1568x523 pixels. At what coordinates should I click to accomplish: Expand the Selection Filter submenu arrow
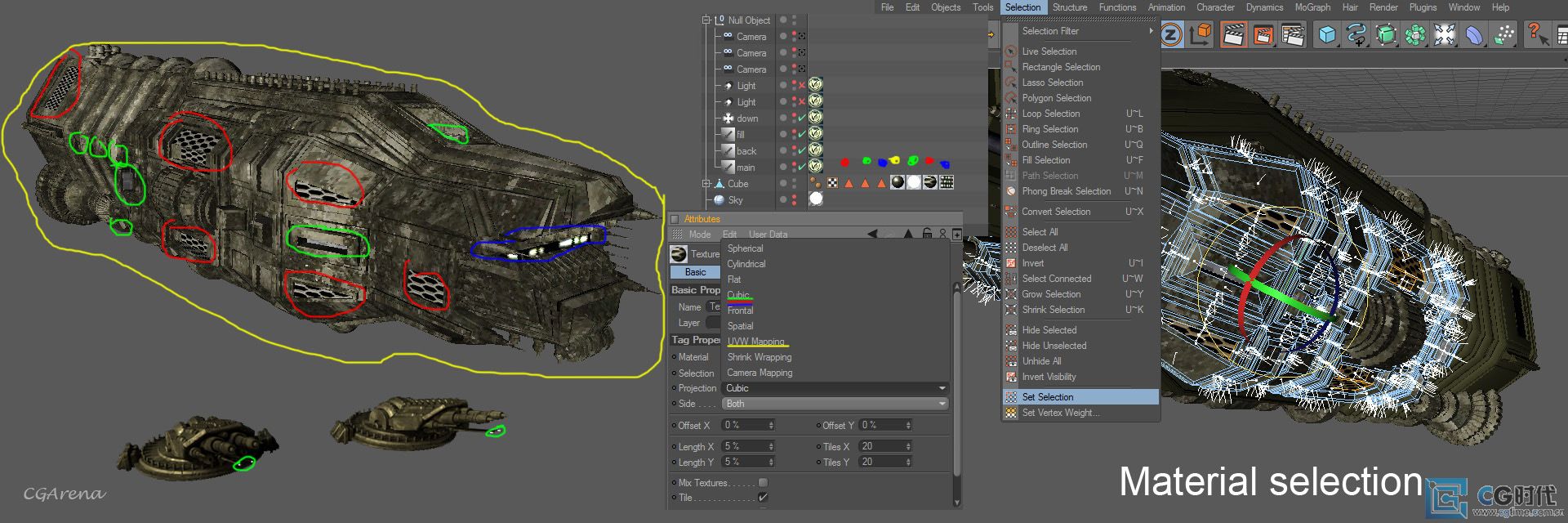tap(1151, 31)
